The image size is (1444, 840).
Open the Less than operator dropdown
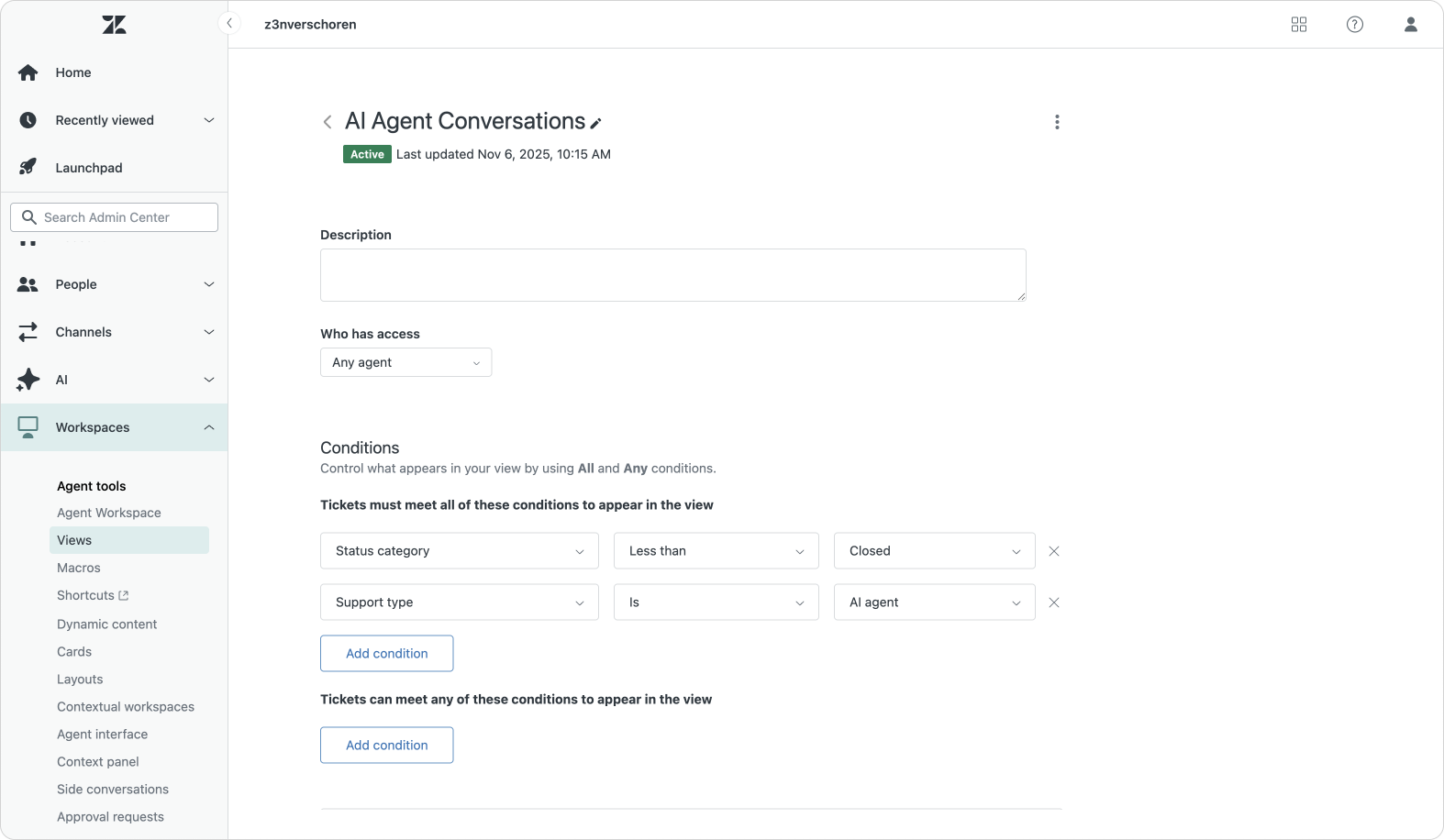pos(716,551)
